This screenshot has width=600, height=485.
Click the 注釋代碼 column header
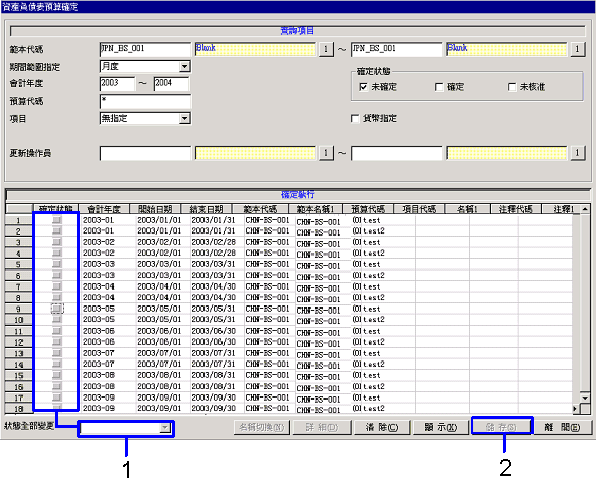click(x=515, y=209)
